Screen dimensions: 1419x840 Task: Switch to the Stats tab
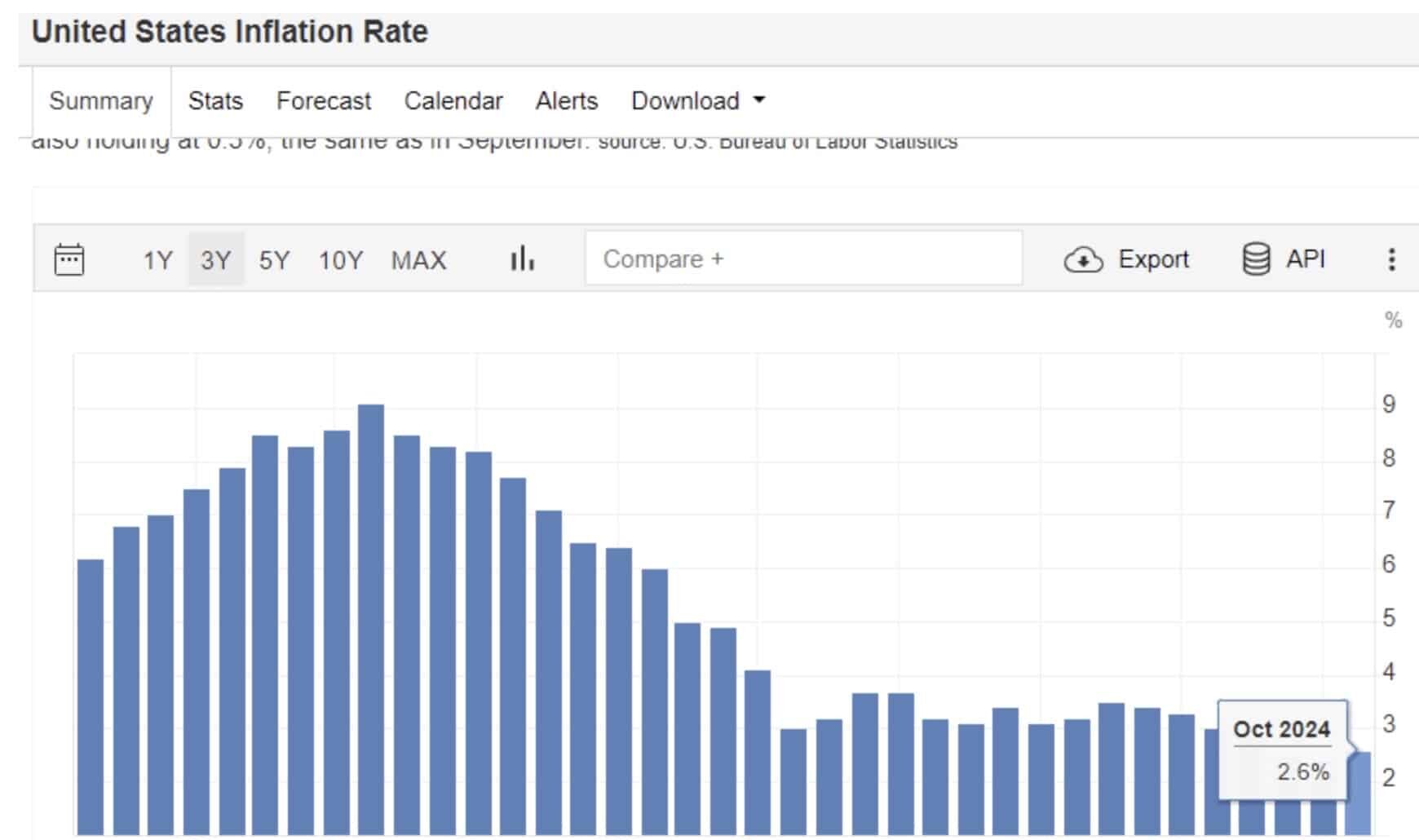215,101
